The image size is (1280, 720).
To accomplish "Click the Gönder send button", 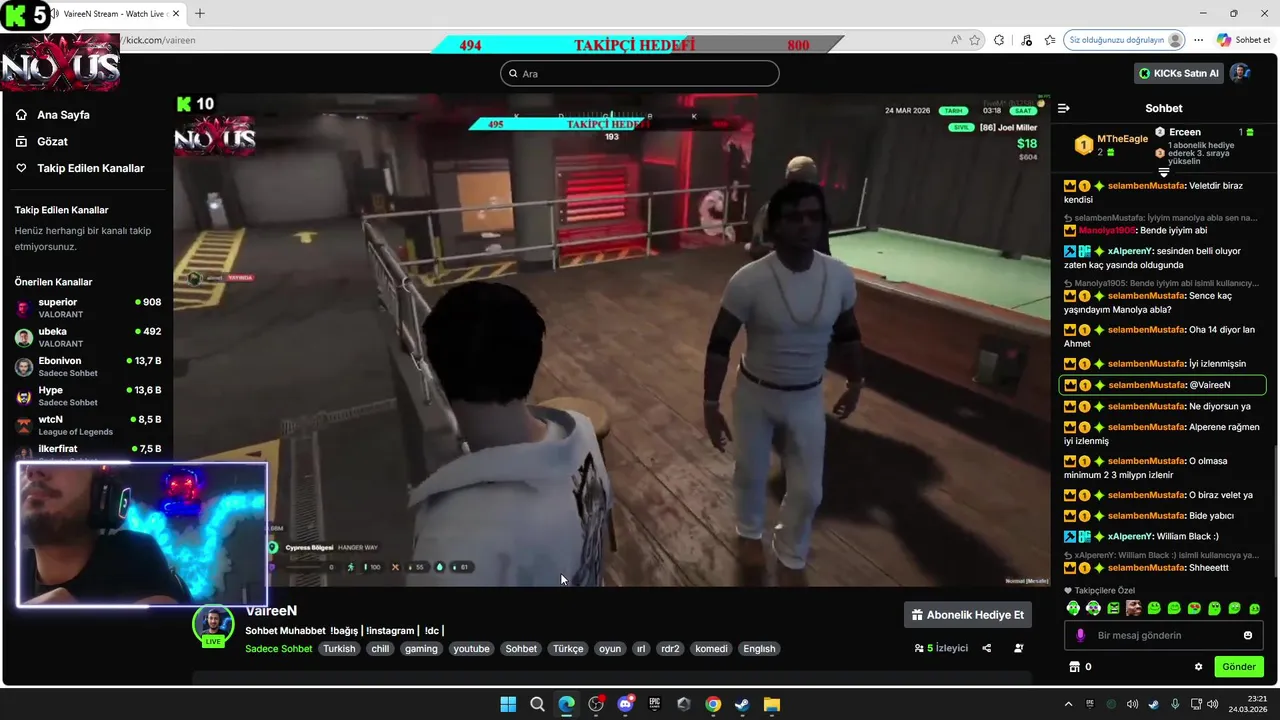I will click(x=1239, y=667).
